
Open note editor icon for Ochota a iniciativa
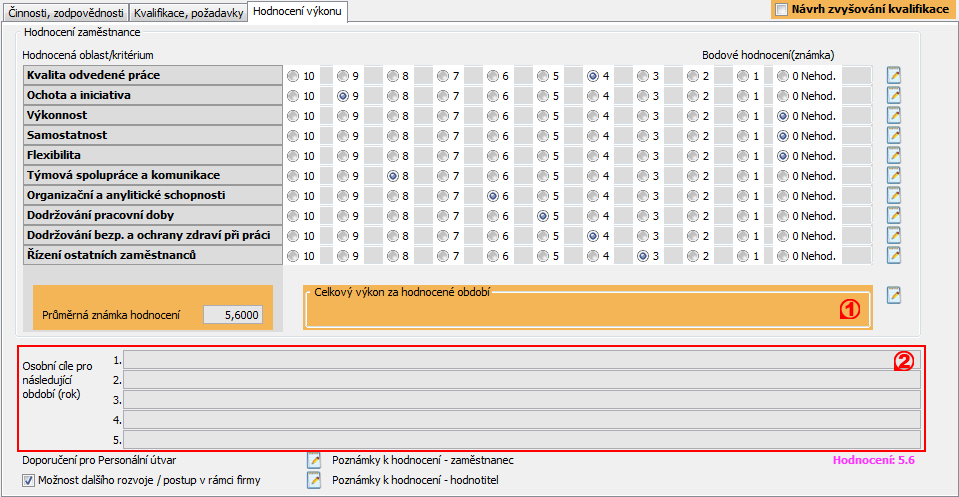click(x=894, y=95)
